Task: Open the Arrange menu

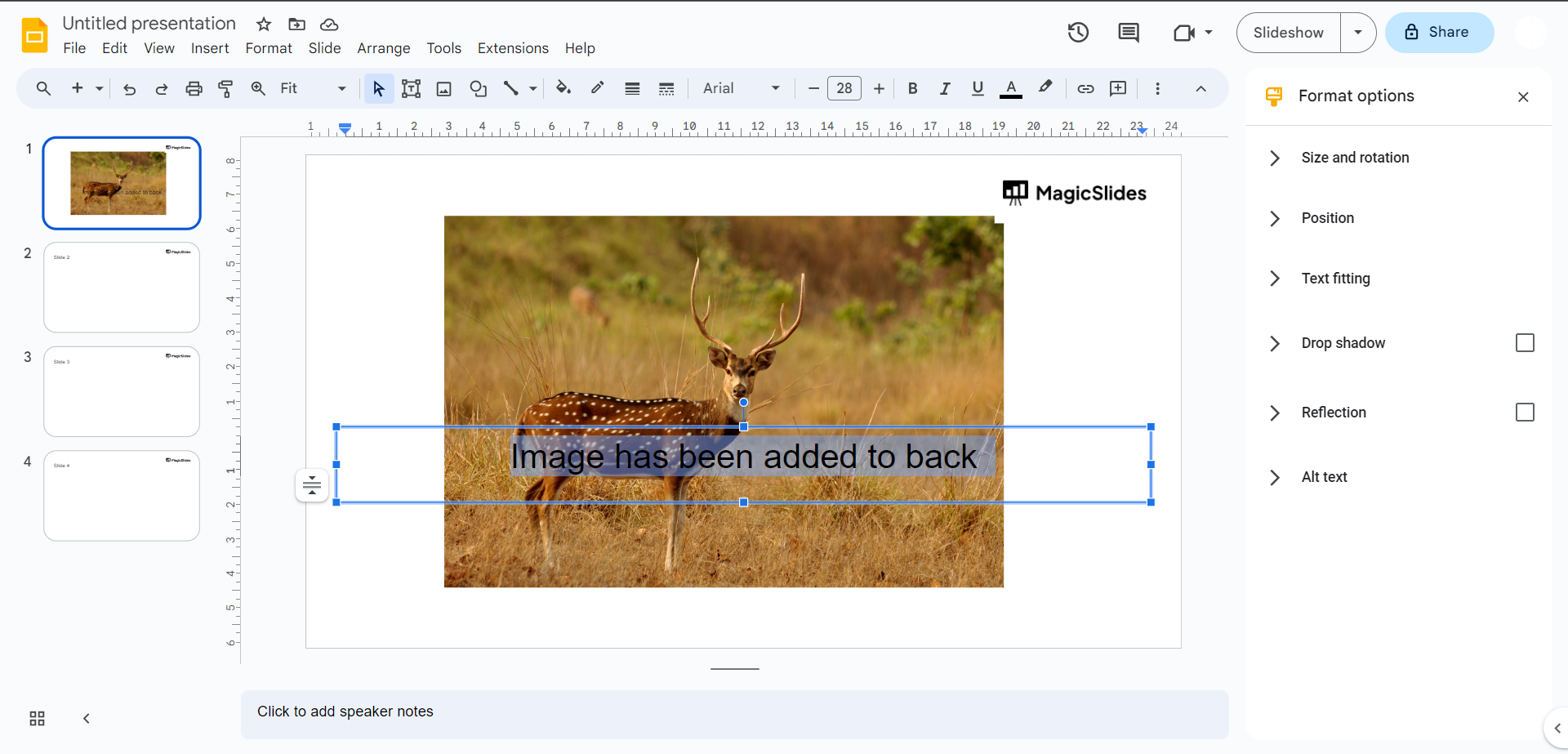Action: tap(383, 48)
